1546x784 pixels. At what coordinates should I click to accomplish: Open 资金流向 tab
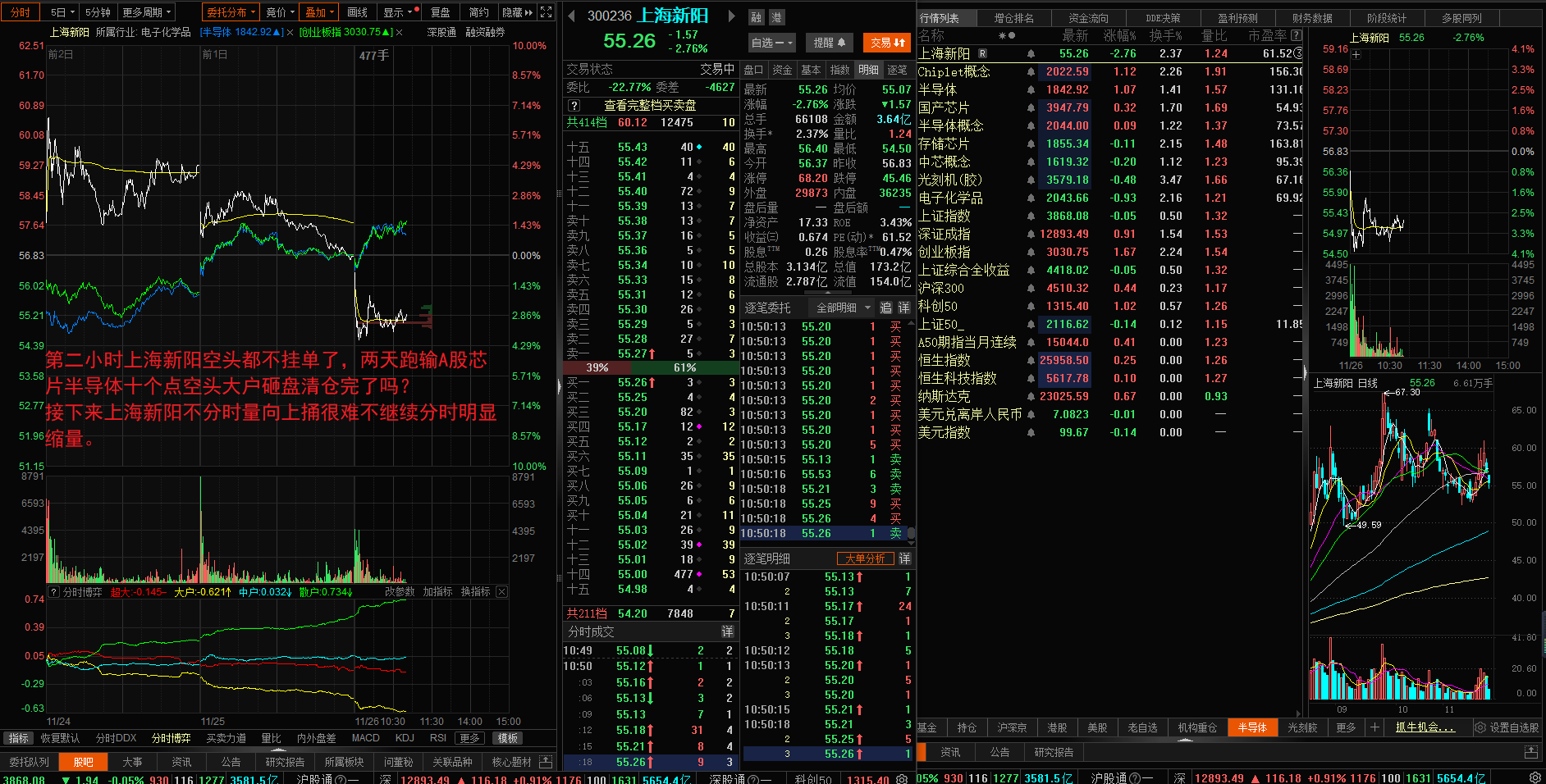1088,18
